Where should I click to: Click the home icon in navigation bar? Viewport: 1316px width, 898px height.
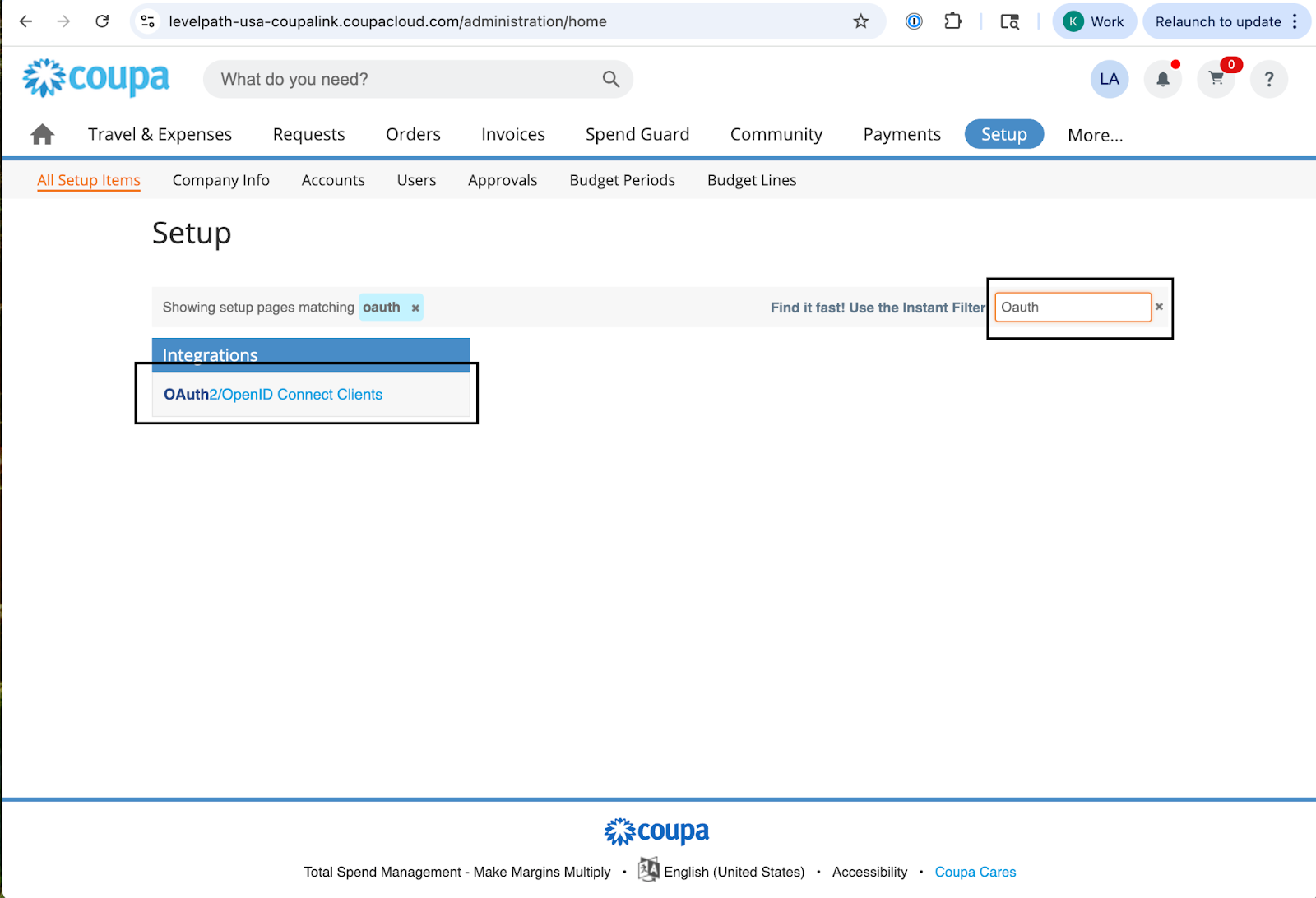pyautogui.click(x=42, y=135)
